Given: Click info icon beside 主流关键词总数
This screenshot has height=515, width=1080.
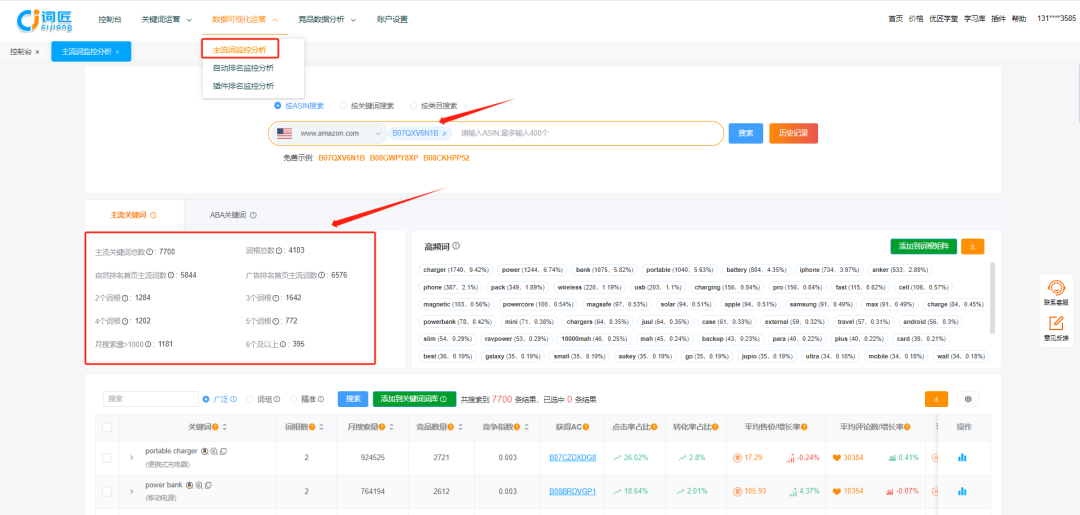Looking at the screenshot, I should tap(151, 252).
